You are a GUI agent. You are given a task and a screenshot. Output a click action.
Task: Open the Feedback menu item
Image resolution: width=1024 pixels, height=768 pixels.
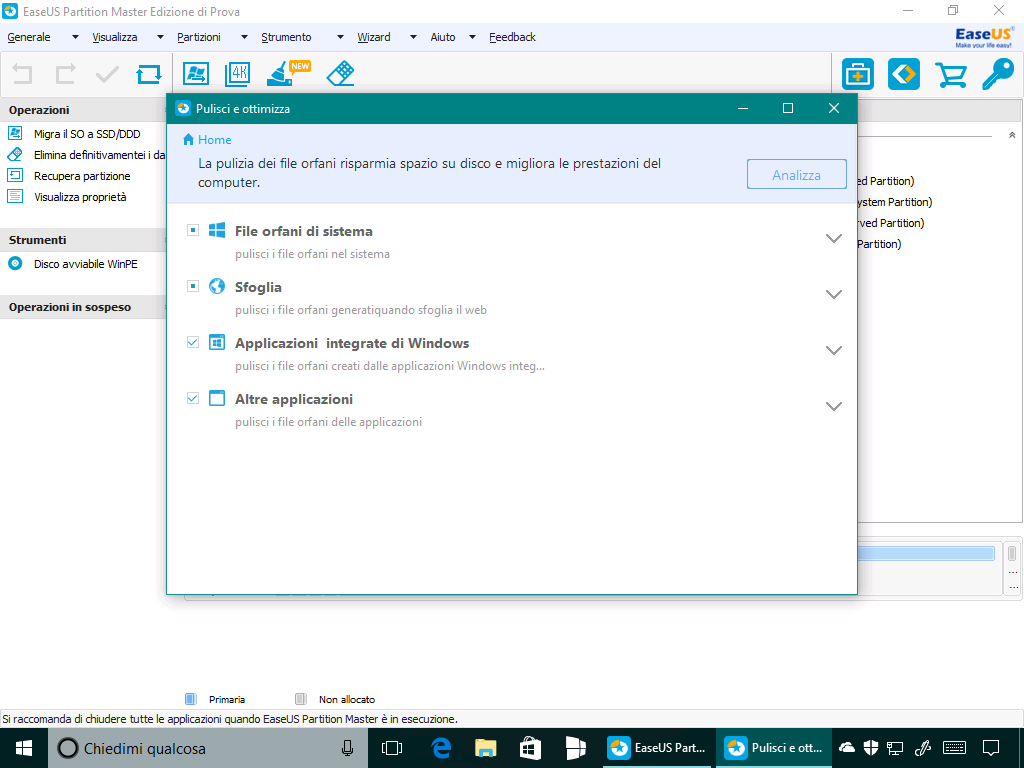513,37
